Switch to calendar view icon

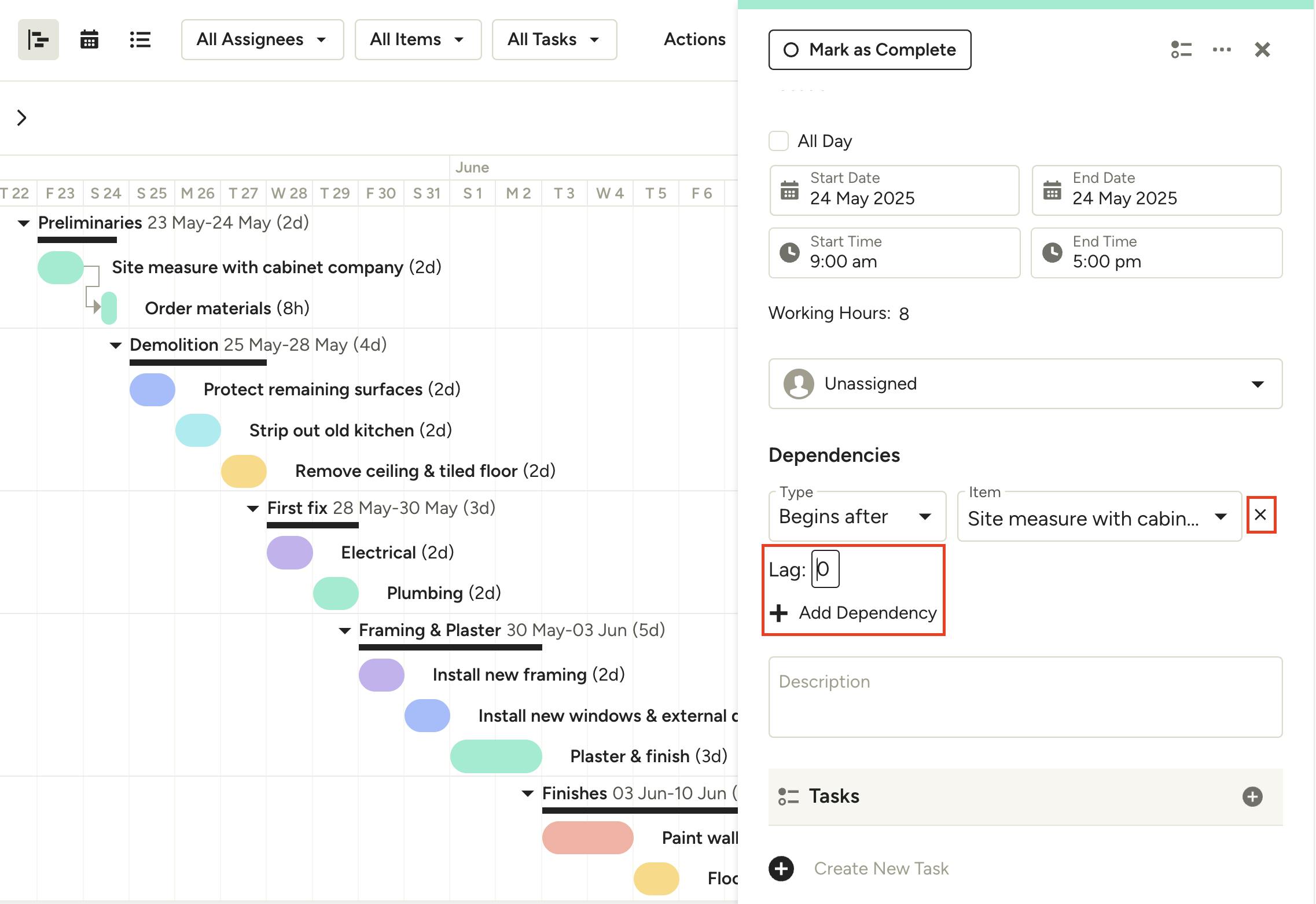(89, 40)
